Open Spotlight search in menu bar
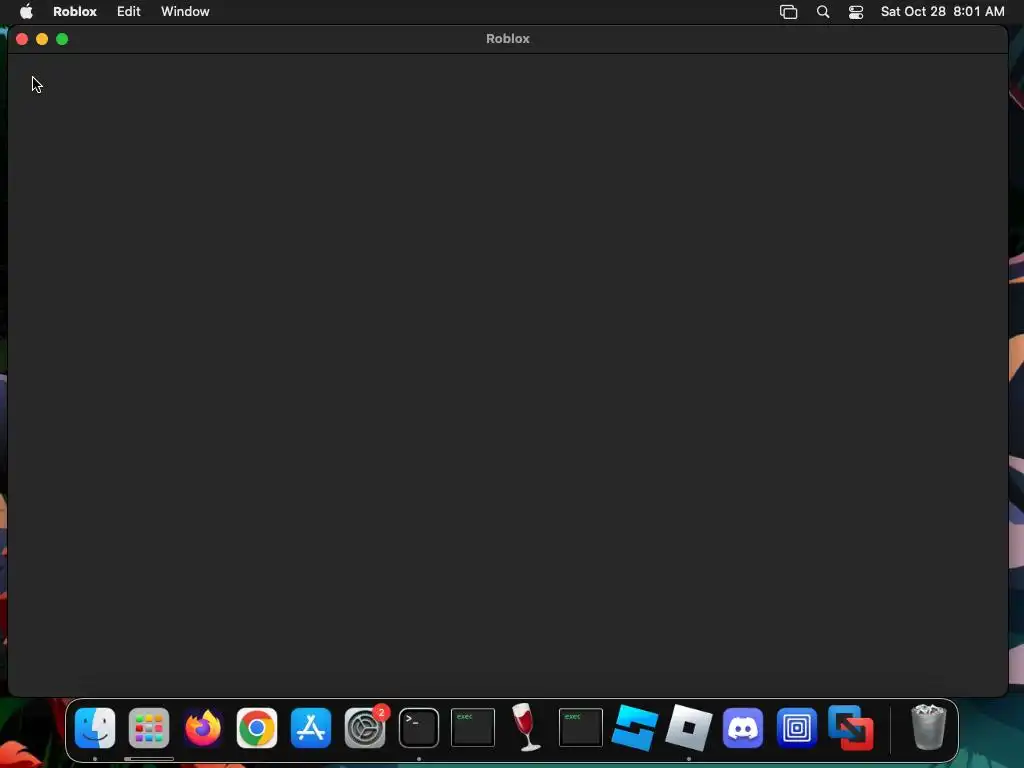The height and width of the screenshot is (768, 1024). tap(823, 12)
